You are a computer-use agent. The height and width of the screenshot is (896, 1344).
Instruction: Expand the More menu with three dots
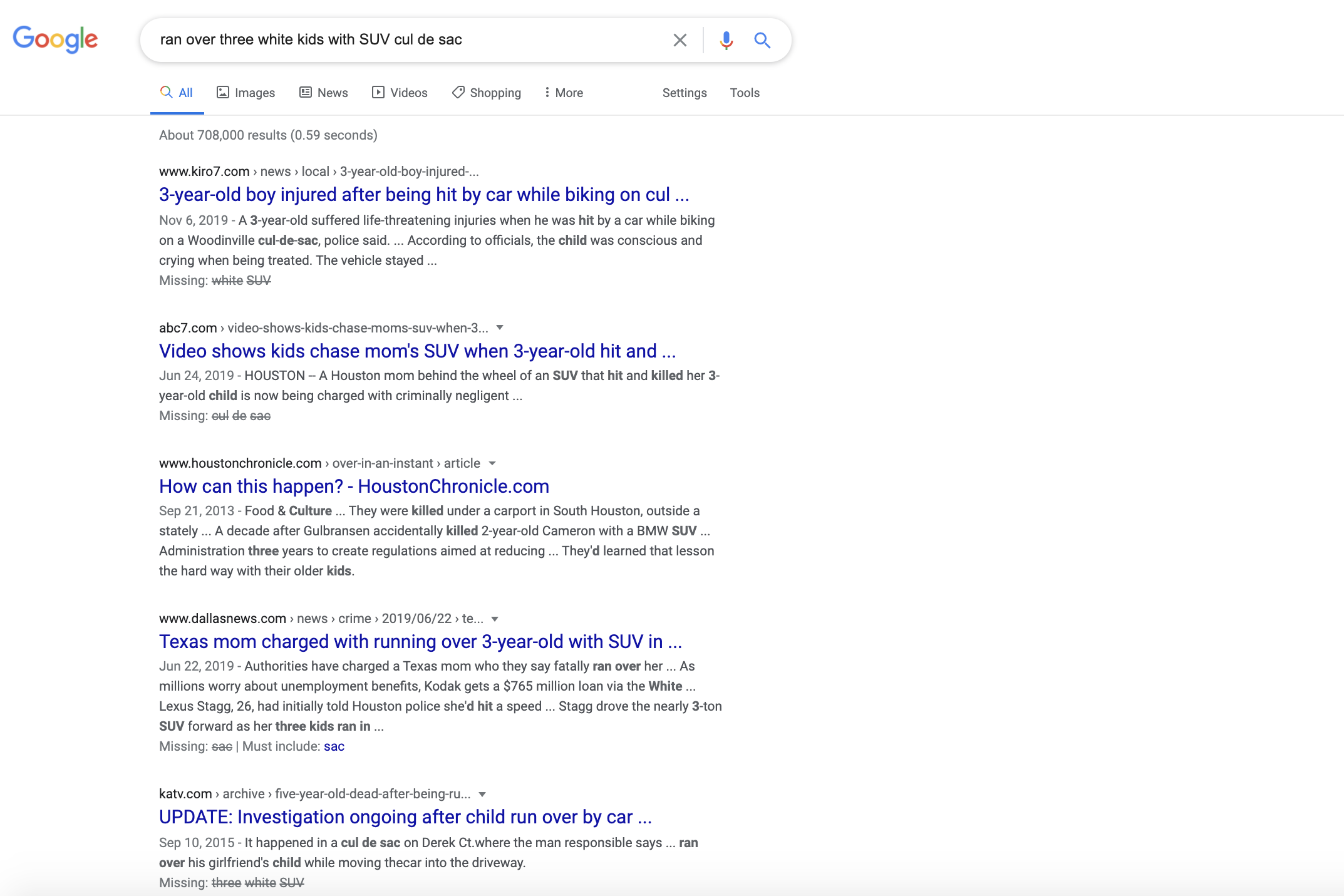click(563, 93)
